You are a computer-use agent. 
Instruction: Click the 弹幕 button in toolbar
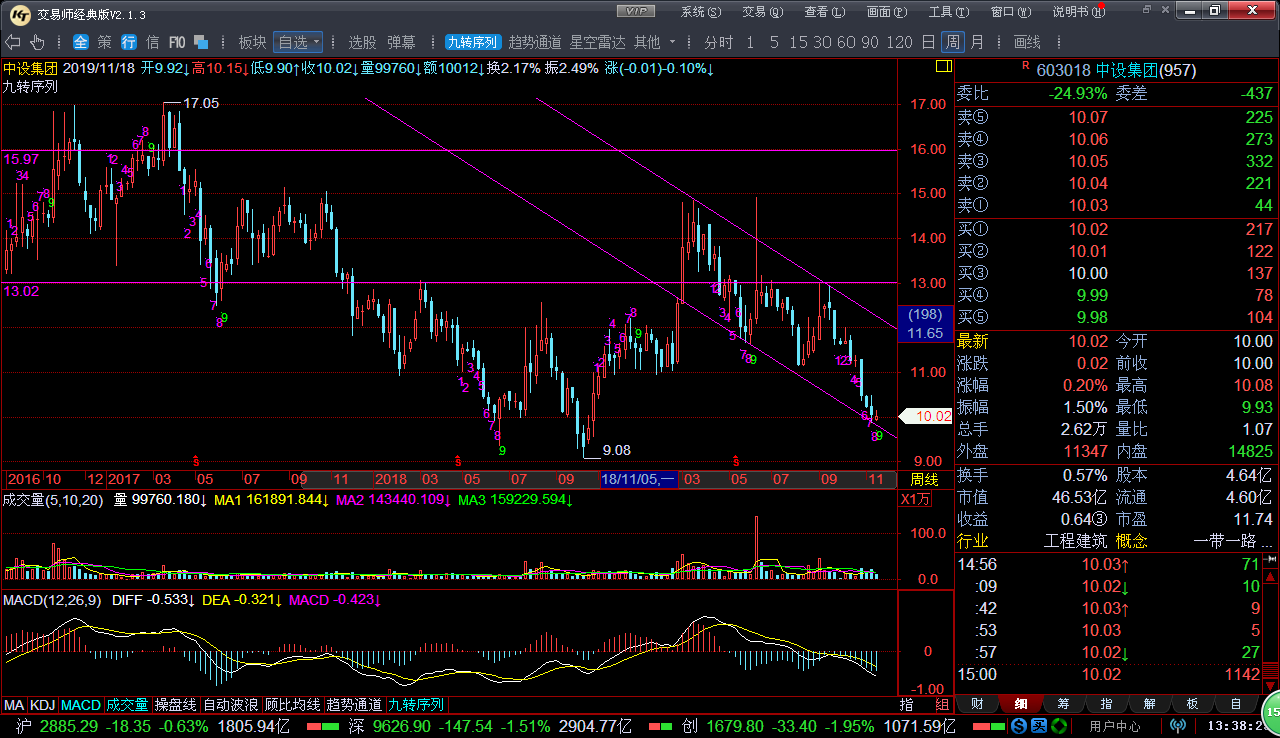click(401, 42)
